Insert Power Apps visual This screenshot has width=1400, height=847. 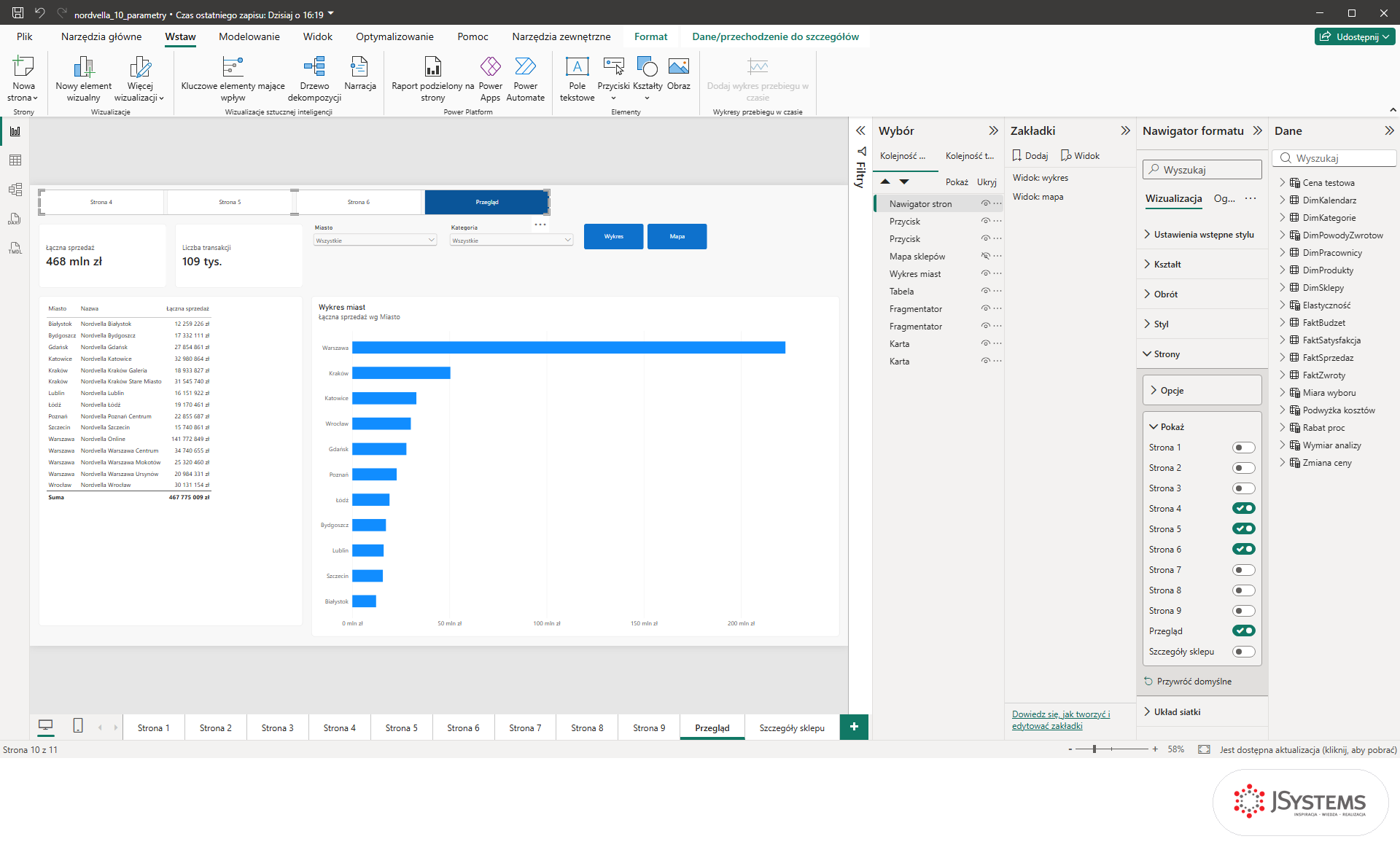coord(490,79)
